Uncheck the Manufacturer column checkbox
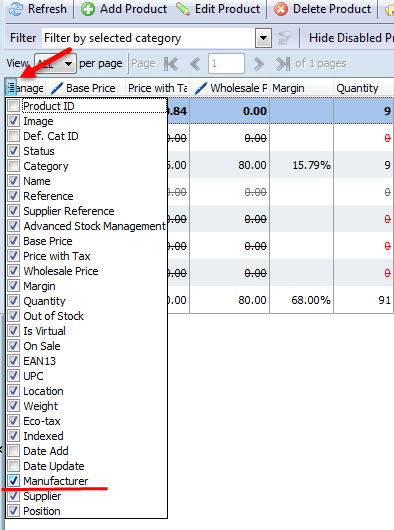Screen dimensions: 394x530 (x=14, y=481)
